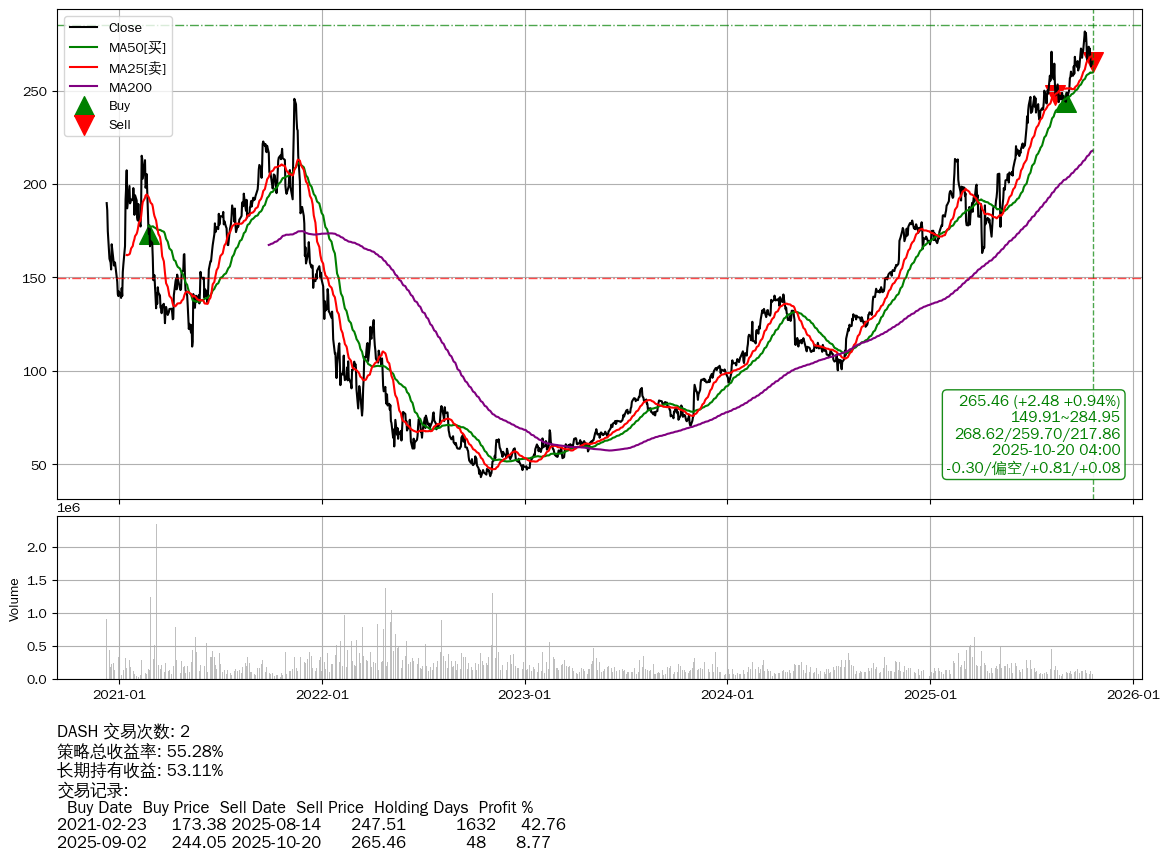Click the red MA25 line sample in legend
Screen dimensions: 1170x860
[84, 68]
